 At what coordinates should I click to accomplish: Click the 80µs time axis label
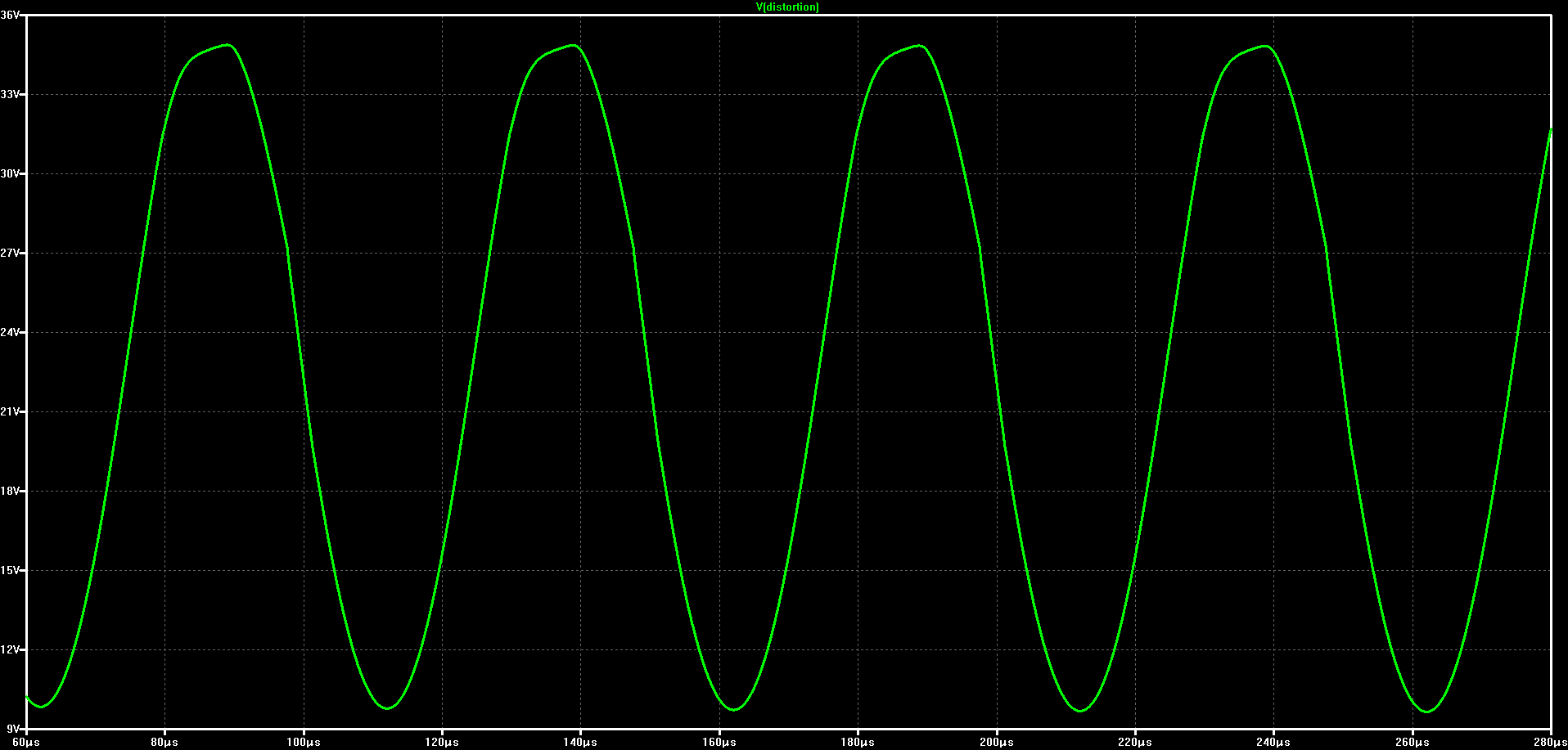pyautogui.click(x=164, y=743)
